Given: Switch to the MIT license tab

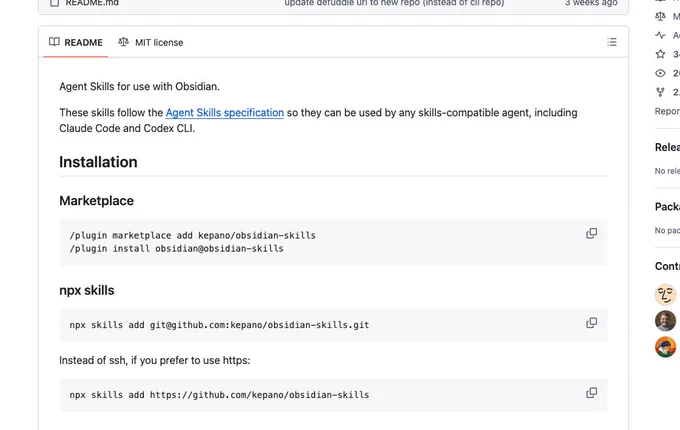Looking at the screenshot, I should click(x=151, y=42).
